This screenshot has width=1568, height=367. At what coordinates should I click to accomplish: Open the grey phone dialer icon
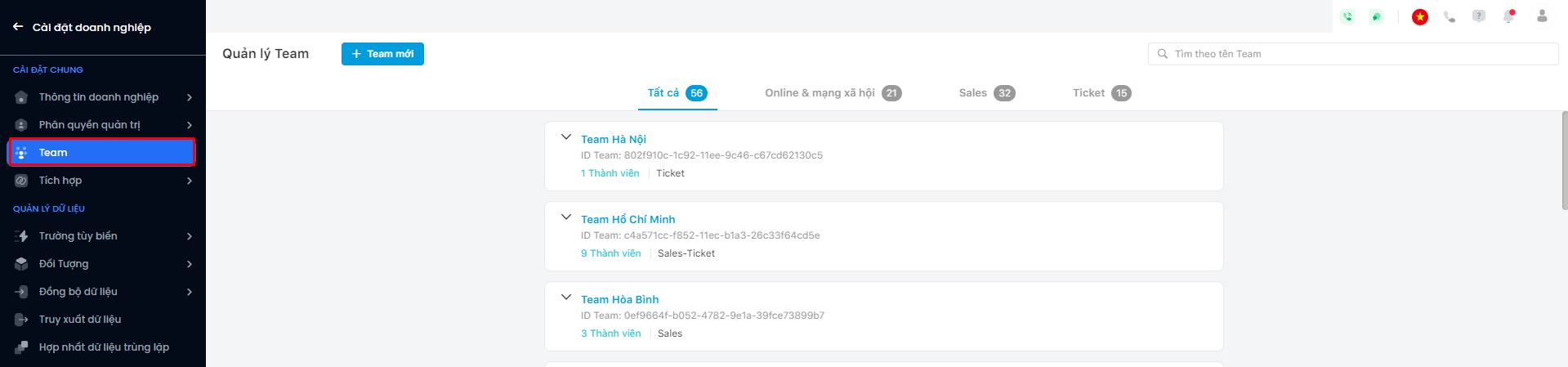1450,16
